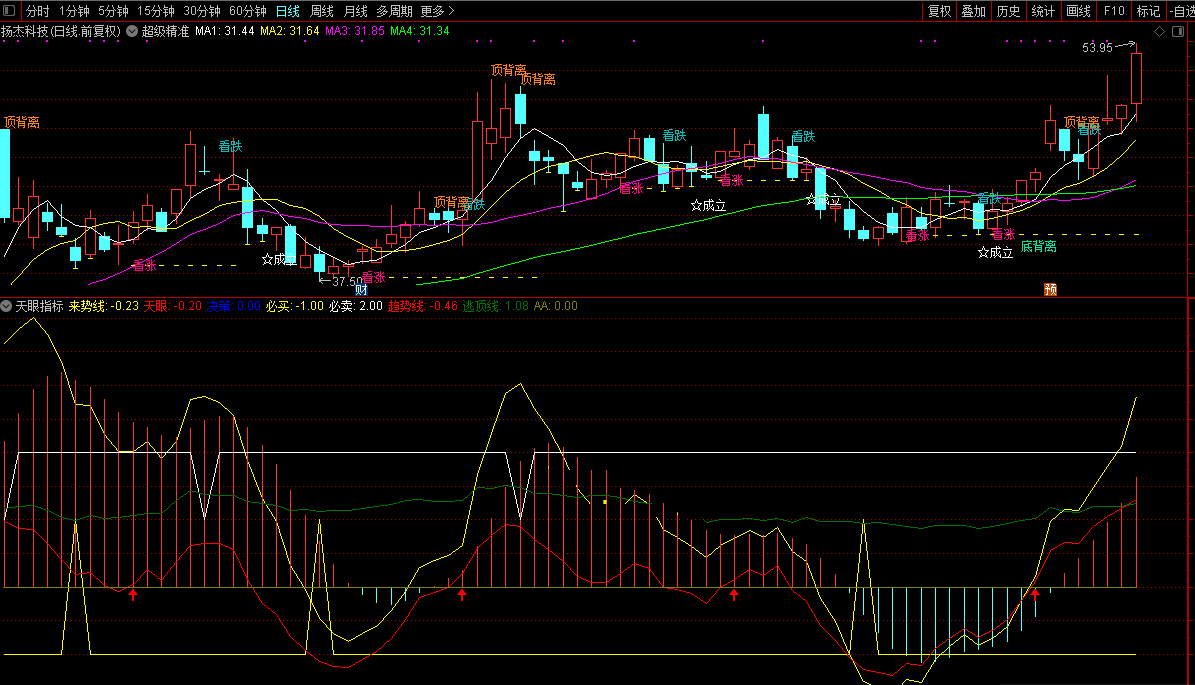Select the MA4: 31.34 value label
The height and width of the screenshot is (685, 1195).
tap(420, 31)
